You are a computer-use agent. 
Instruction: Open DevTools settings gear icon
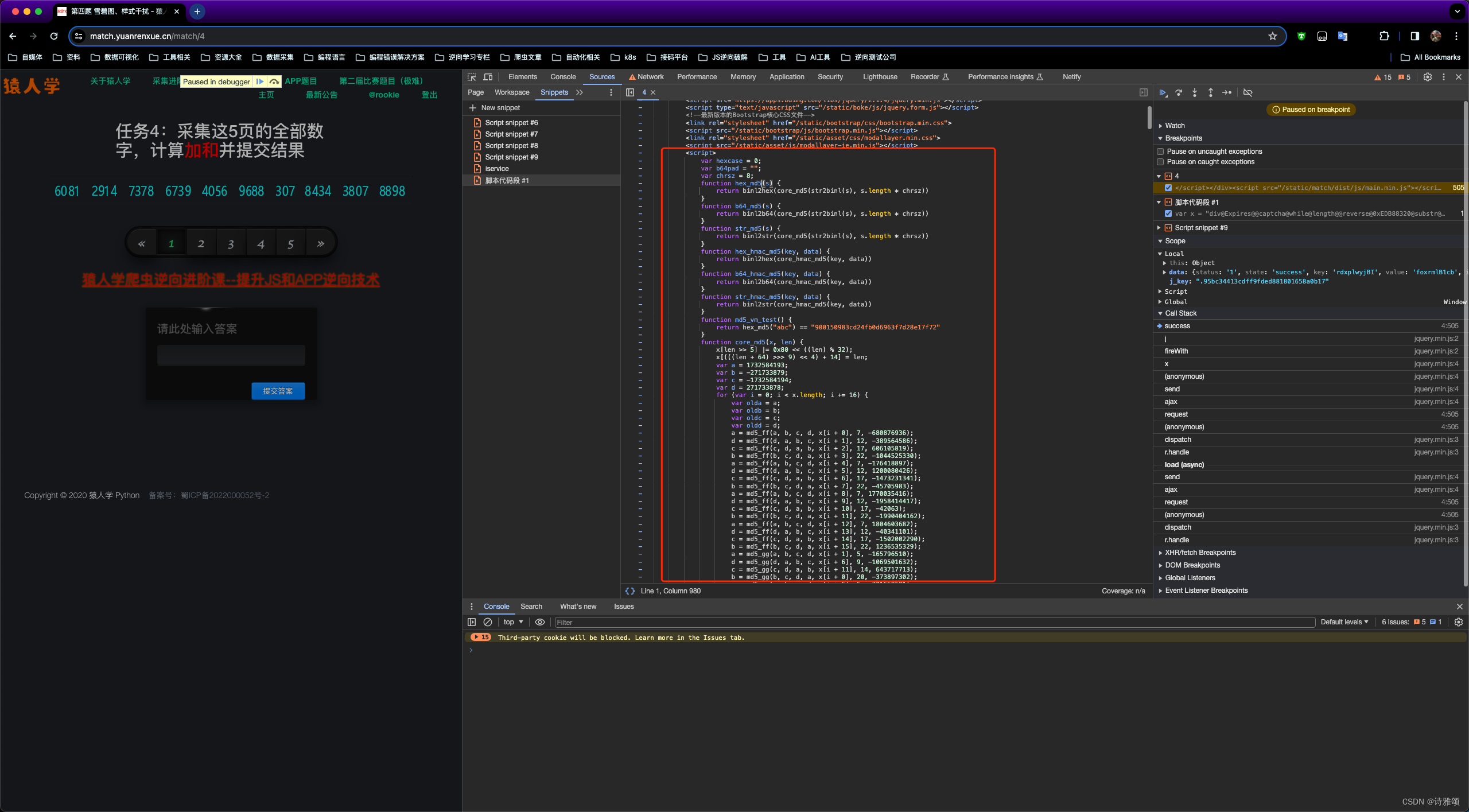[1428, 77]
